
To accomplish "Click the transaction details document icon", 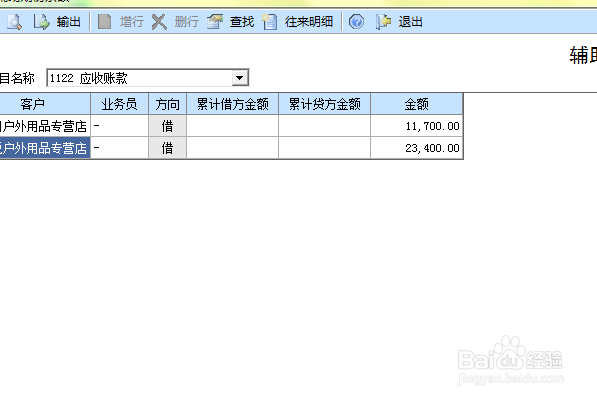I will (x=270, y=22).
